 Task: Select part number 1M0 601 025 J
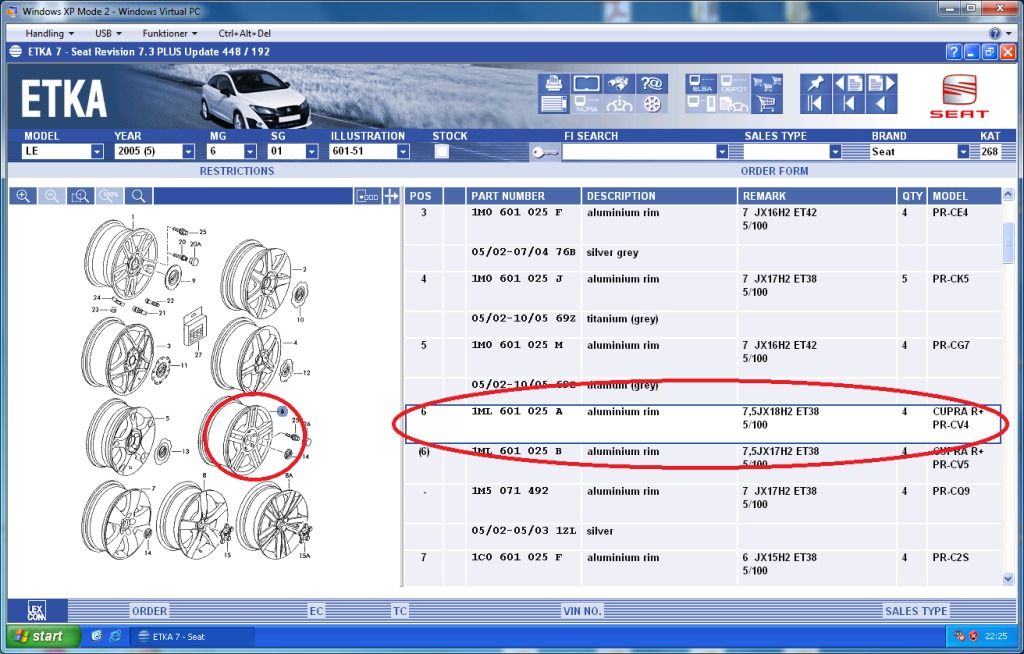pyautogui.click(x=517, y=279)
